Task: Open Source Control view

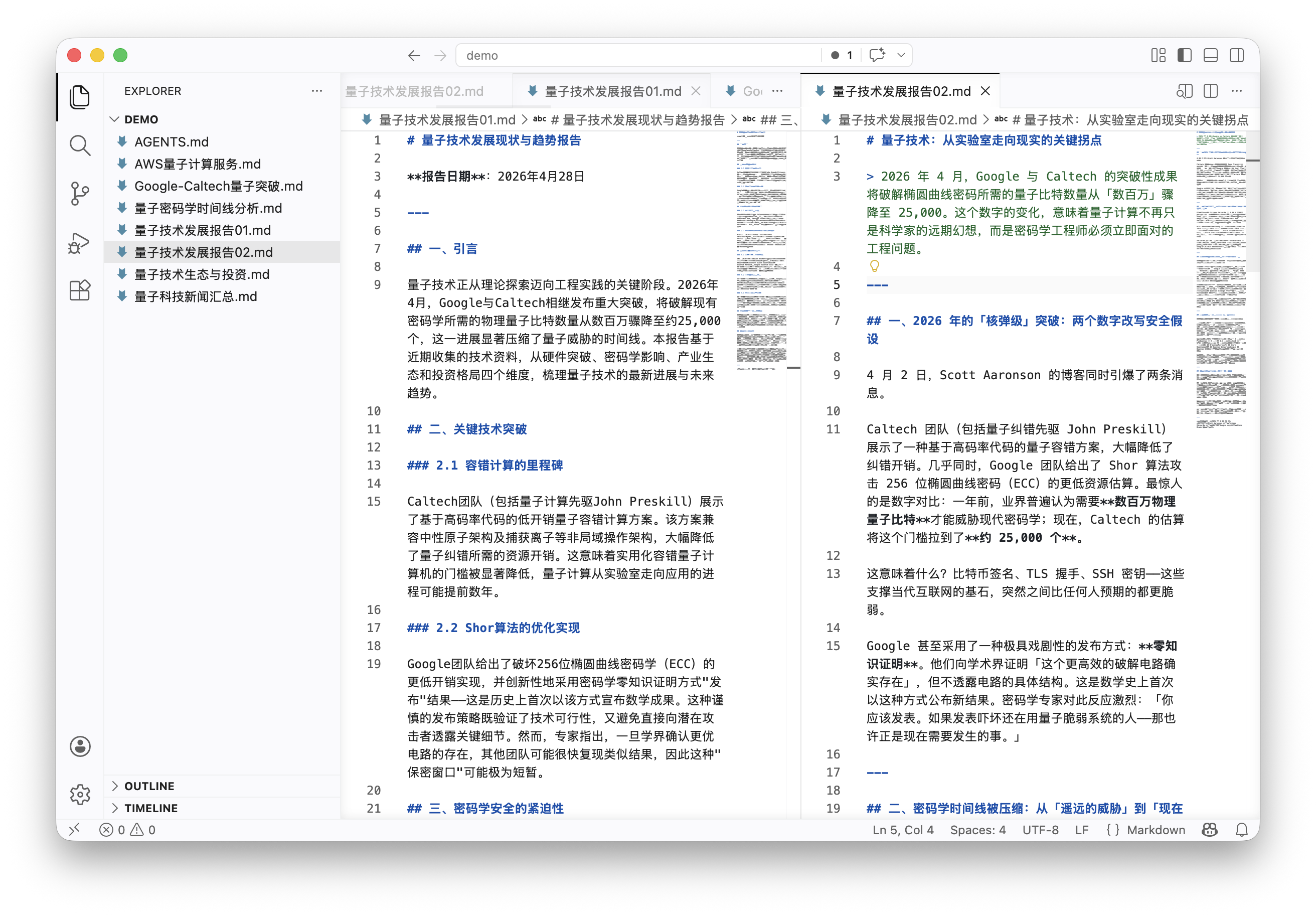Action: pyautogui.click(x=80, y=194)
